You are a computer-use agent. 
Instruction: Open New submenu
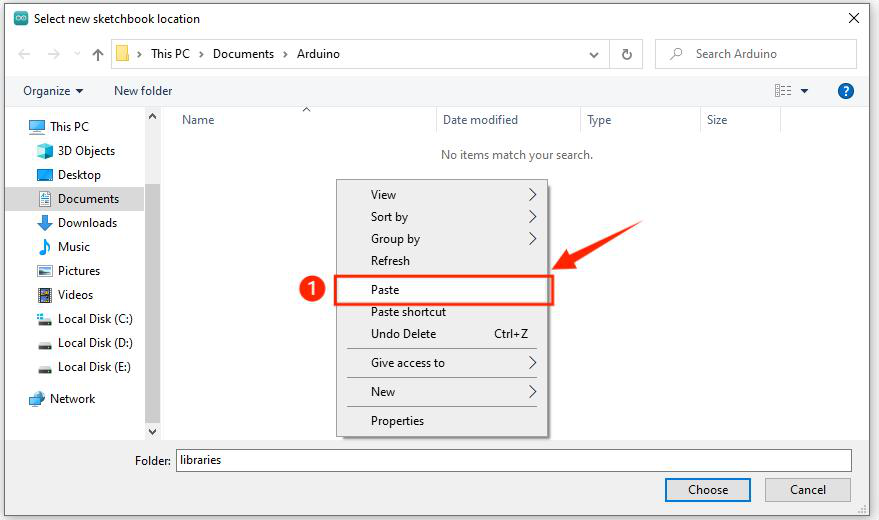click(x=442, y=392)
